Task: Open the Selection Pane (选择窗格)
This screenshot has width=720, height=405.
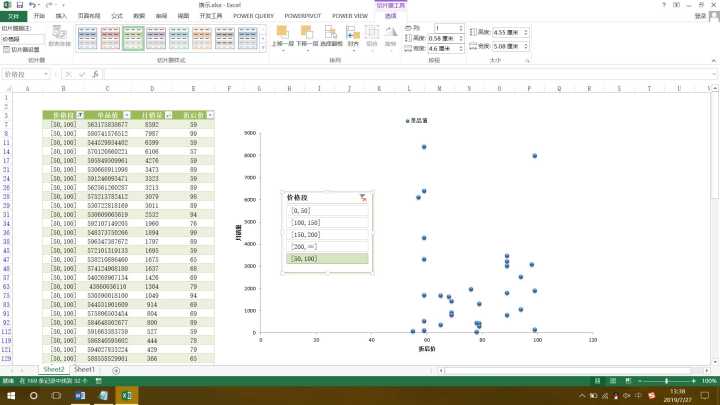Action: [331, 35]
